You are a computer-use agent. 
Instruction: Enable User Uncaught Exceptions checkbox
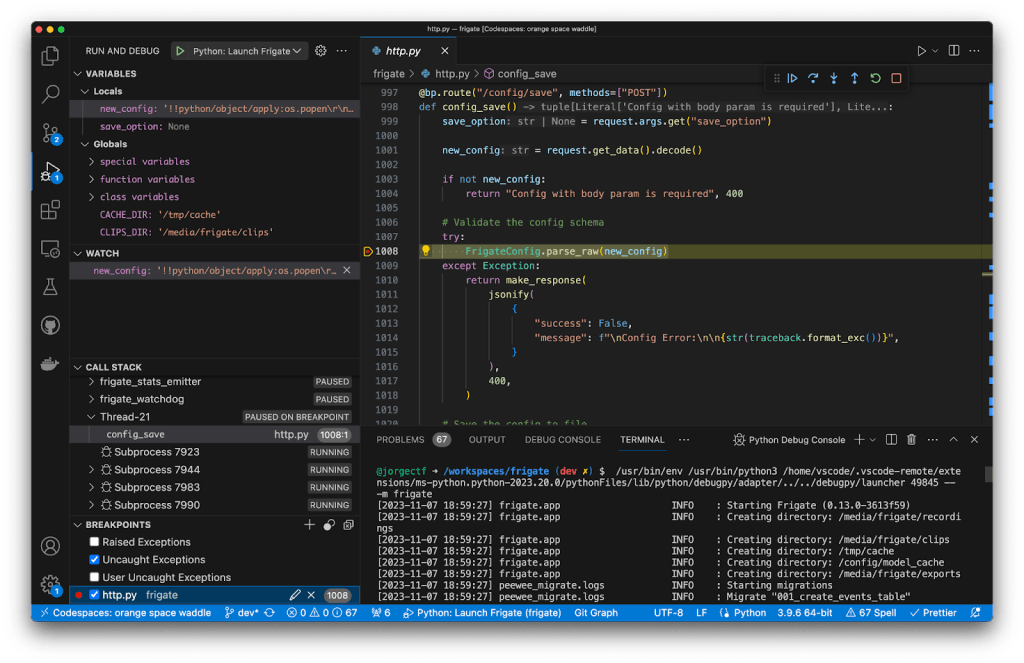click(x=94, y=577)
